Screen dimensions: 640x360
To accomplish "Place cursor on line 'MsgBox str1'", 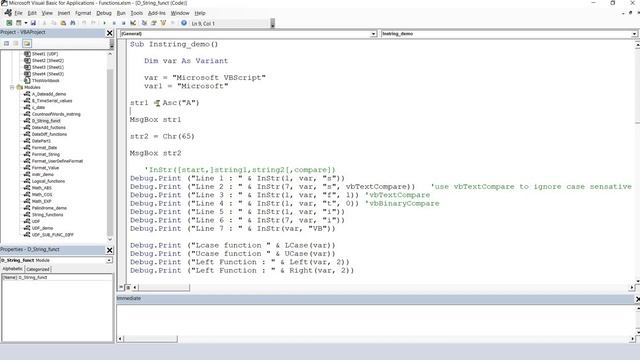I will pos(156,120).
